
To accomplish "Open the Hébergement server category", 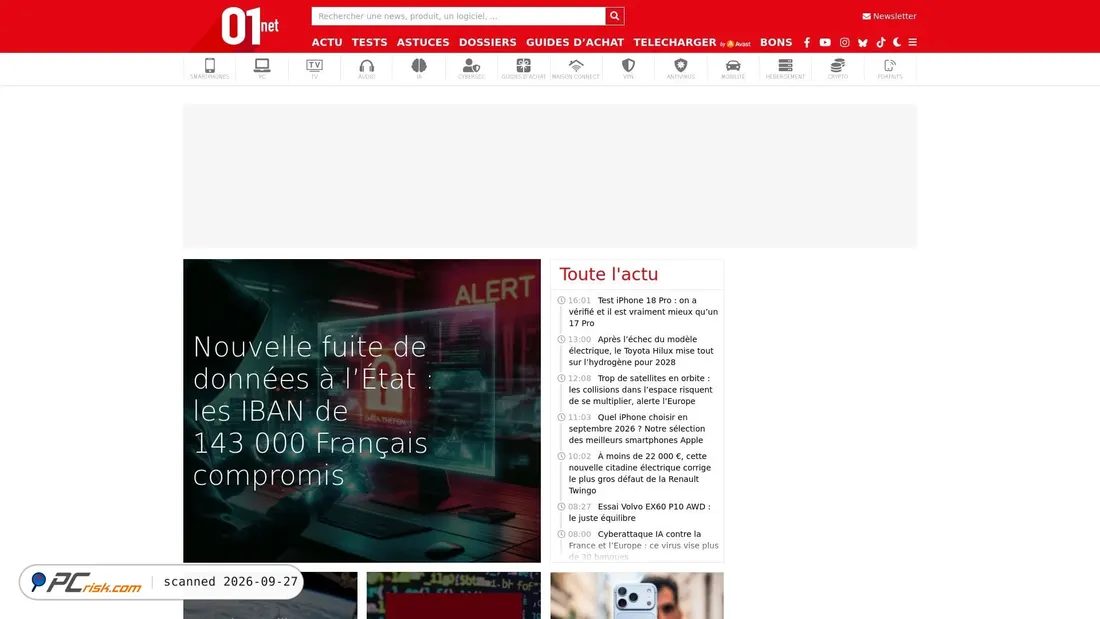I will [785, 69].
